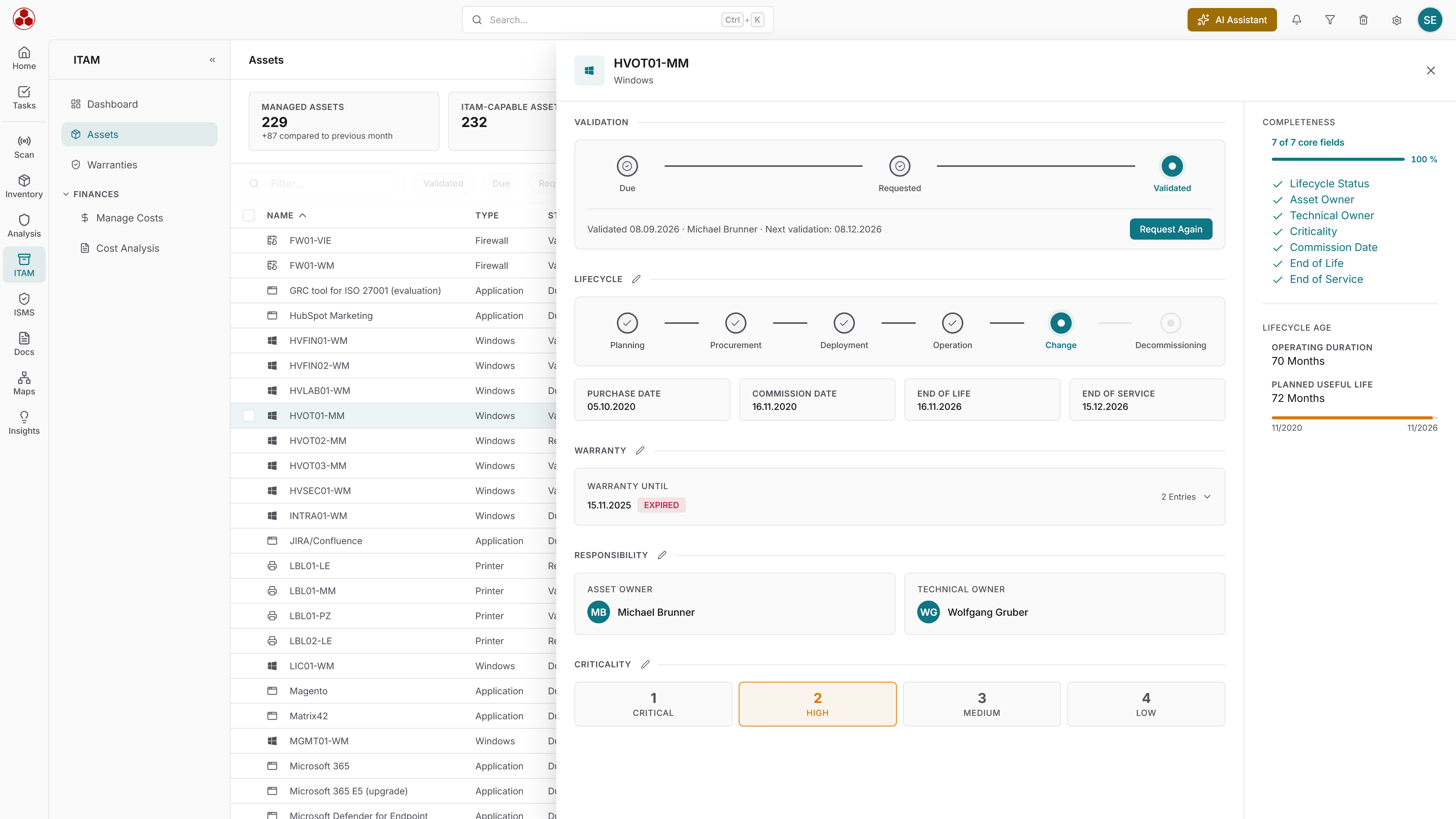The height and width of the screenshot is (819, 1456).
Task: Collapse the ITAM sidebar panel
Action: point(212,60)
